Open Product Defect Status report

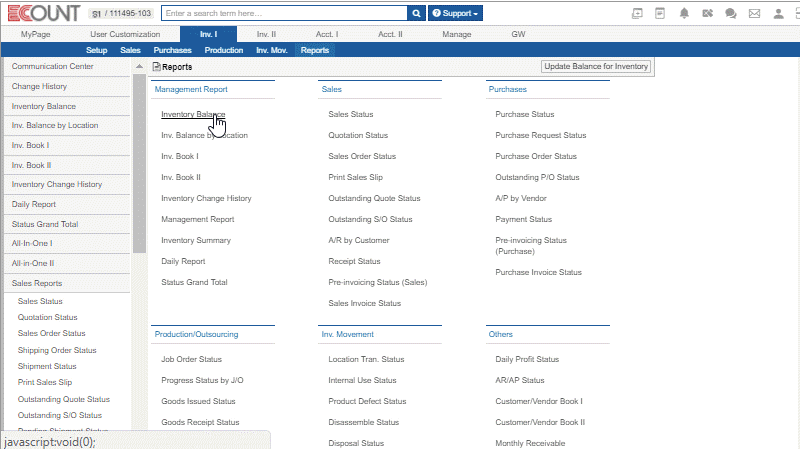pos(367,401)
